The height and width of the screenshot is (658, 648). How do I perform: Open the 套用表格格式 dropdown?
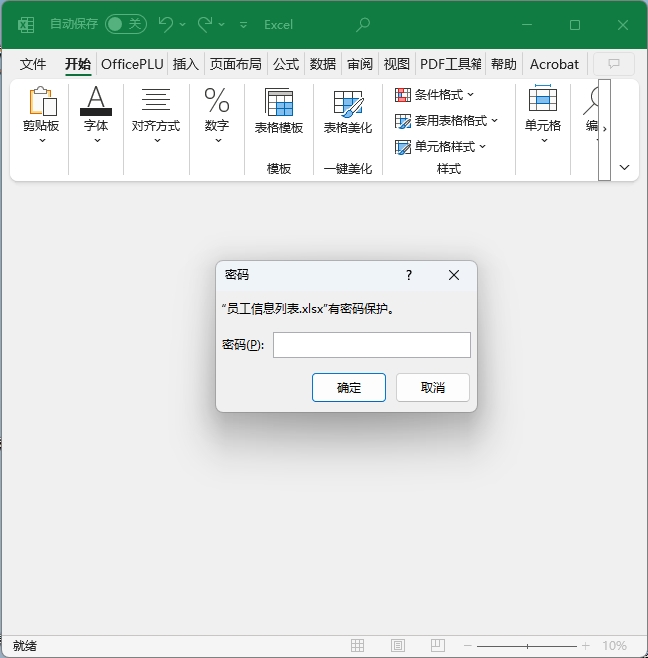[x=447, y=121]
